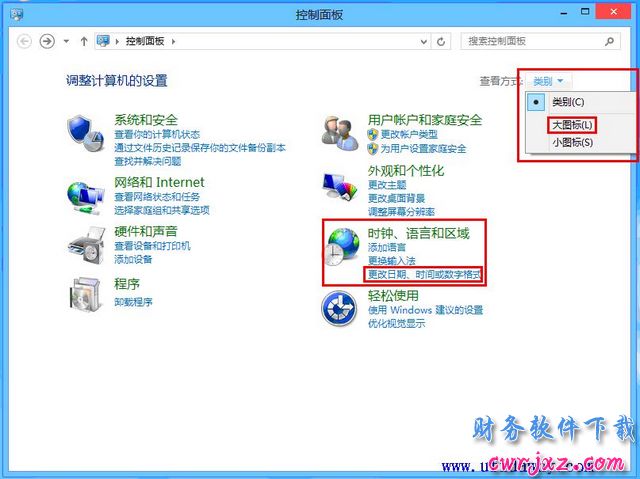Refresh the Control Panel view

[441, 41]
